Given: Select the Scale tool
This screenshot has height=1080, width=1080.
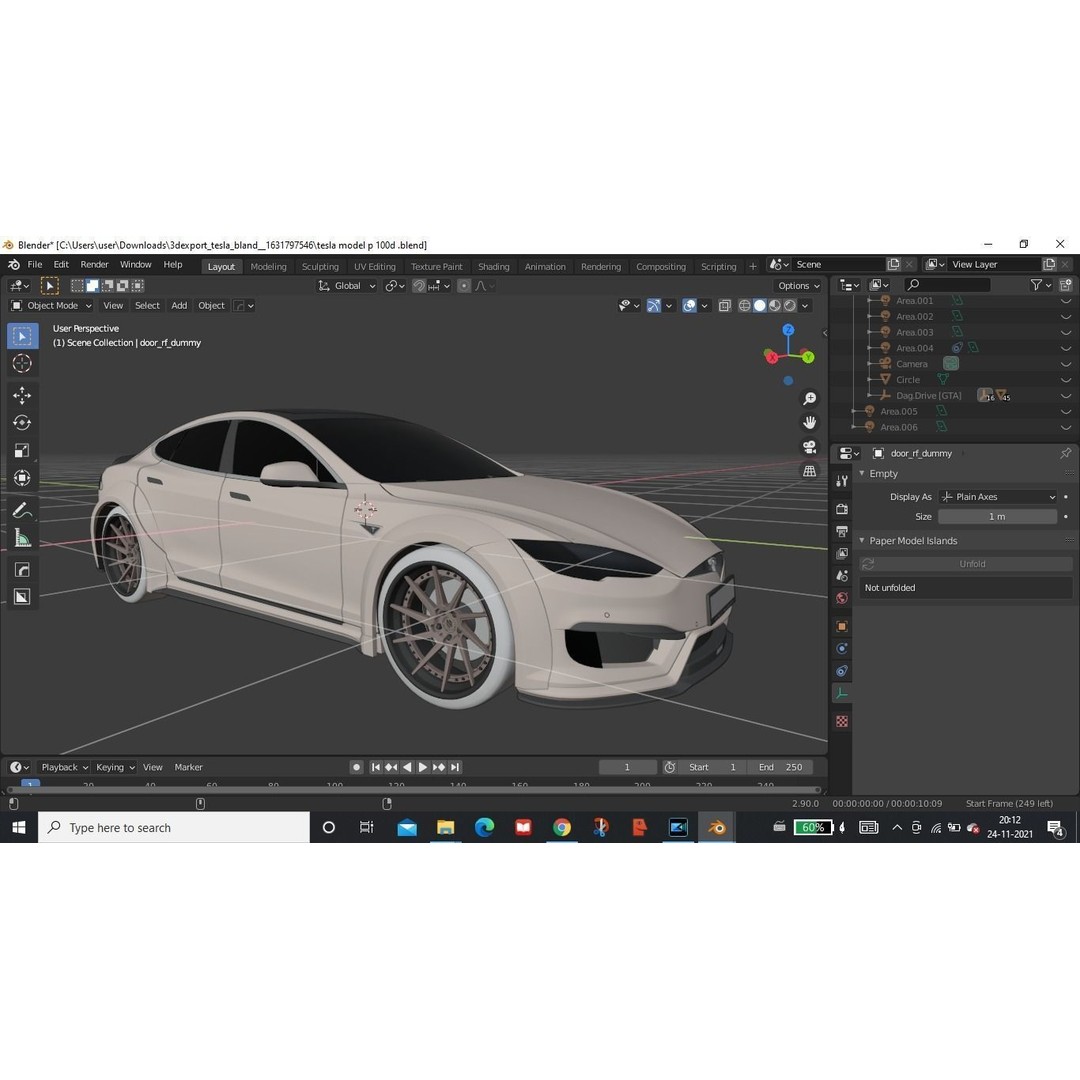Looking at the screenshot, I should tap(22, 450).
